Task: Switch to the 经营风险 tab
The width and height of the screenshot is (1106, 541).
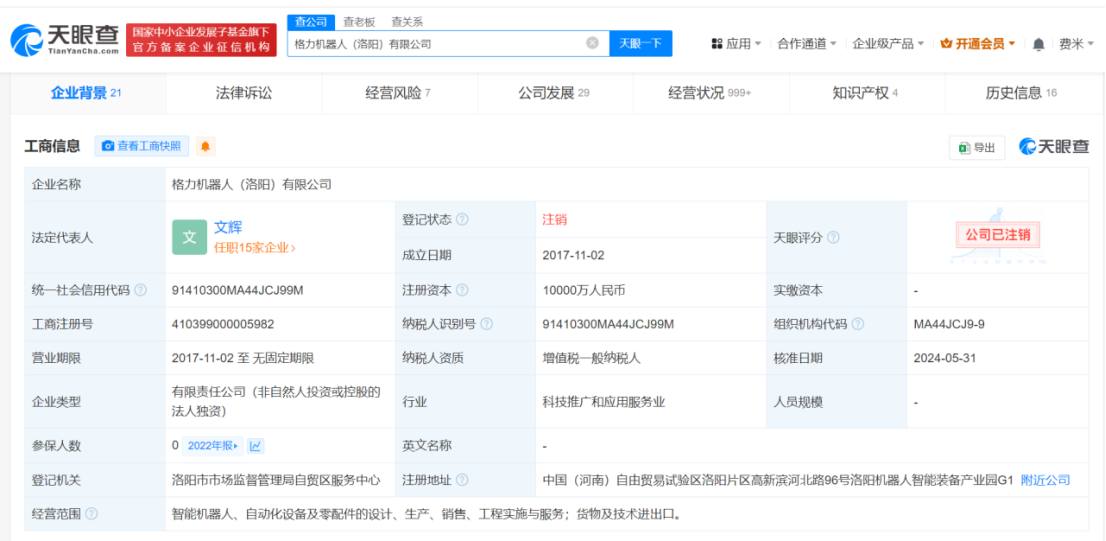Action: (x=399, y=93)
